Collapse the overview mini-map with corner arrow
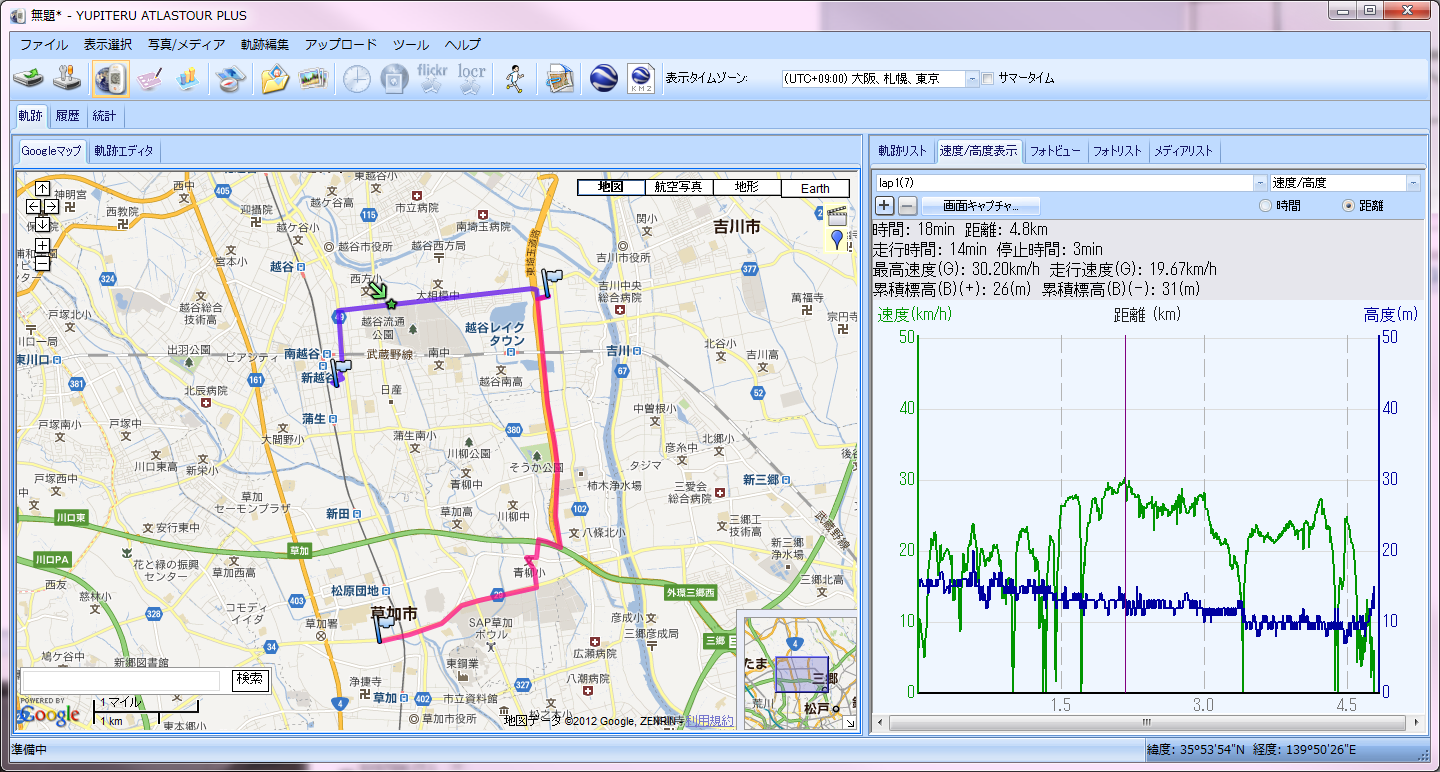This screenshot has height=772, width=1440. click(849, 722)
